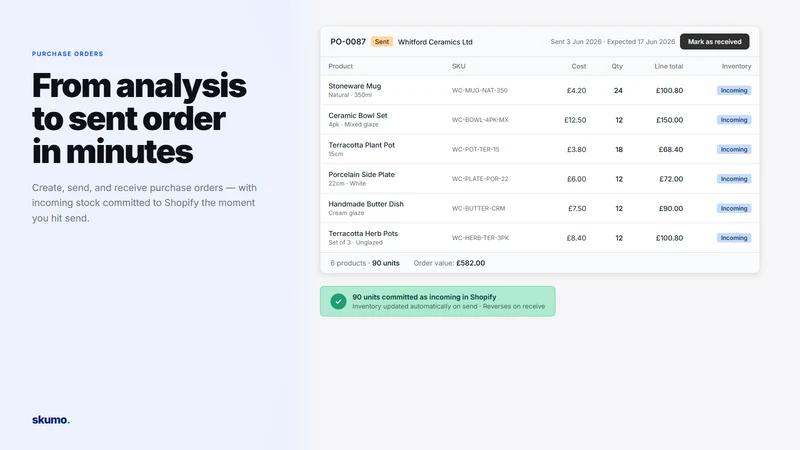The height and width of the screenshot is (450, 800).
Task: Click the From analysis to sent order heading
Action: (x=139, y=118)
